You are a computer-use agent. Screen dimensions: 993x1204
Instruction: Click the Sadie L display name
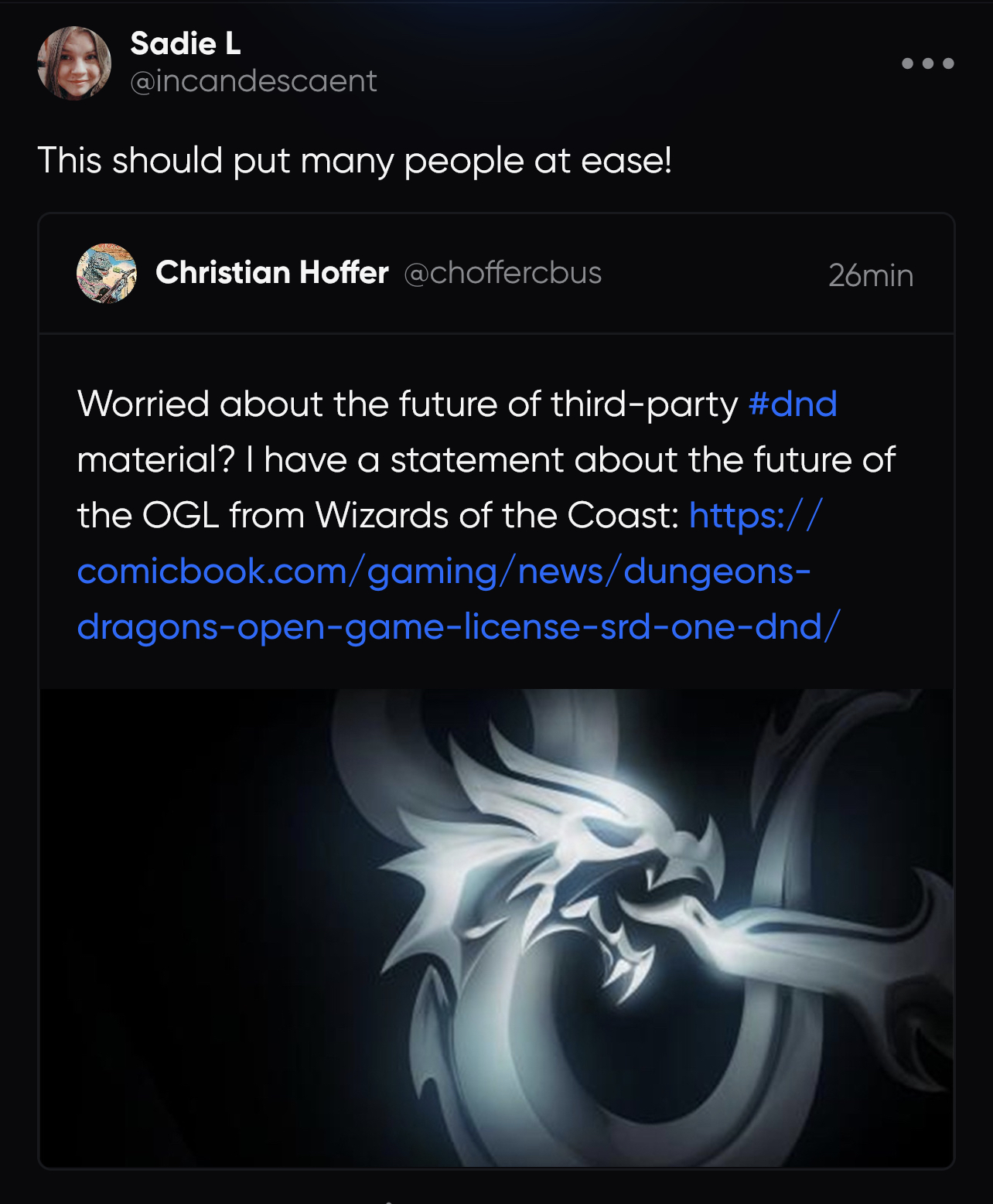pos(186,44)
